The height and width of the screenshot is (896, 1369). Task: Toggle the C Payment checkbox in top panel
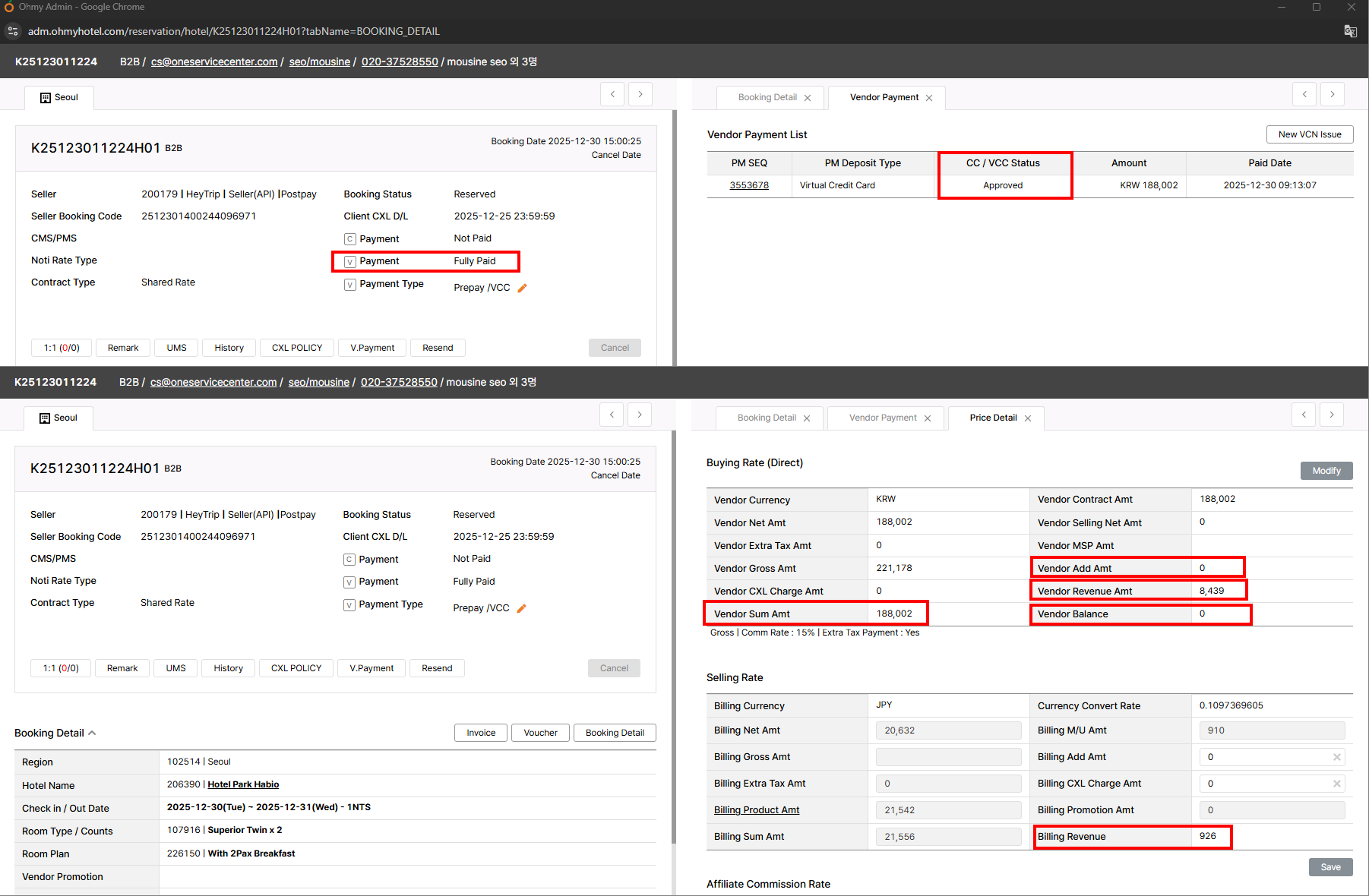click(350, 239)
